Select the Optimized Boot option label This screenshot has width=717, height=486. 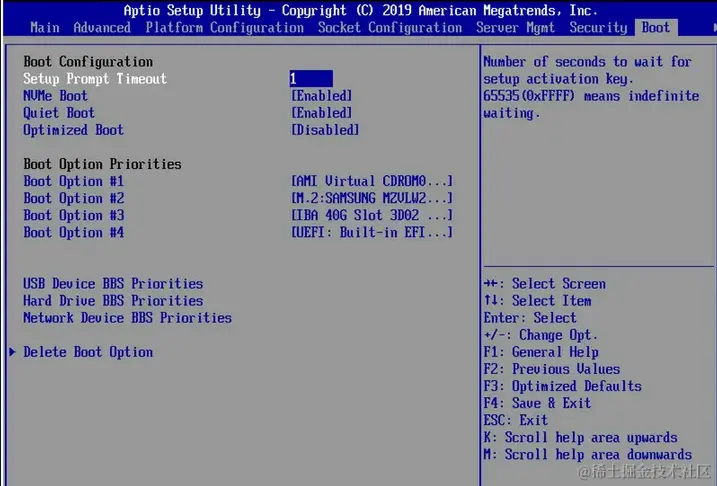tap(73, 130)
